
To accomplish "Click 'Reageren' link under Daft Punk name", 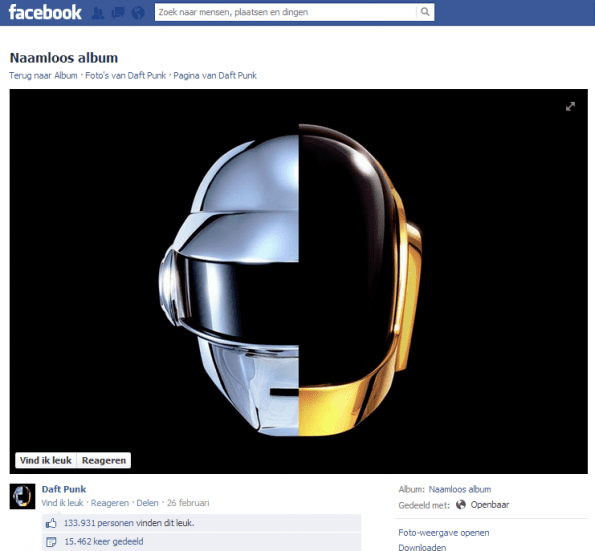I will (110, 503).
